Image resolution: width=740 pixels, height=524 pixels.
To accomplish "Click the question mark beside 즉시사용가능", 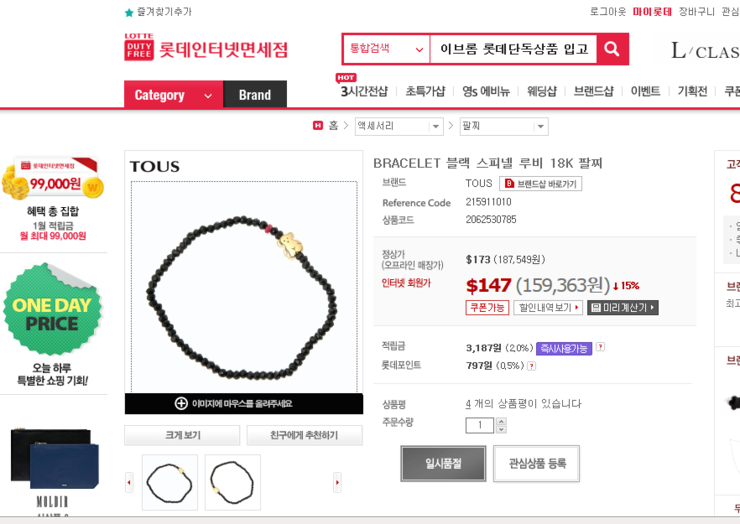I will [x=600, y=347].
